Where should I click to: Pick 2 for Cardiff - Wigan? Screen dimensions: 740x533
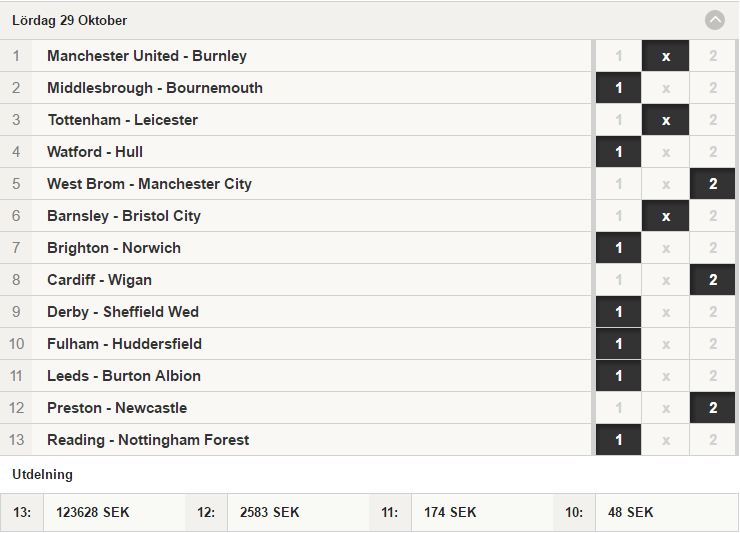pyautogui.click(x=713, y=280)
